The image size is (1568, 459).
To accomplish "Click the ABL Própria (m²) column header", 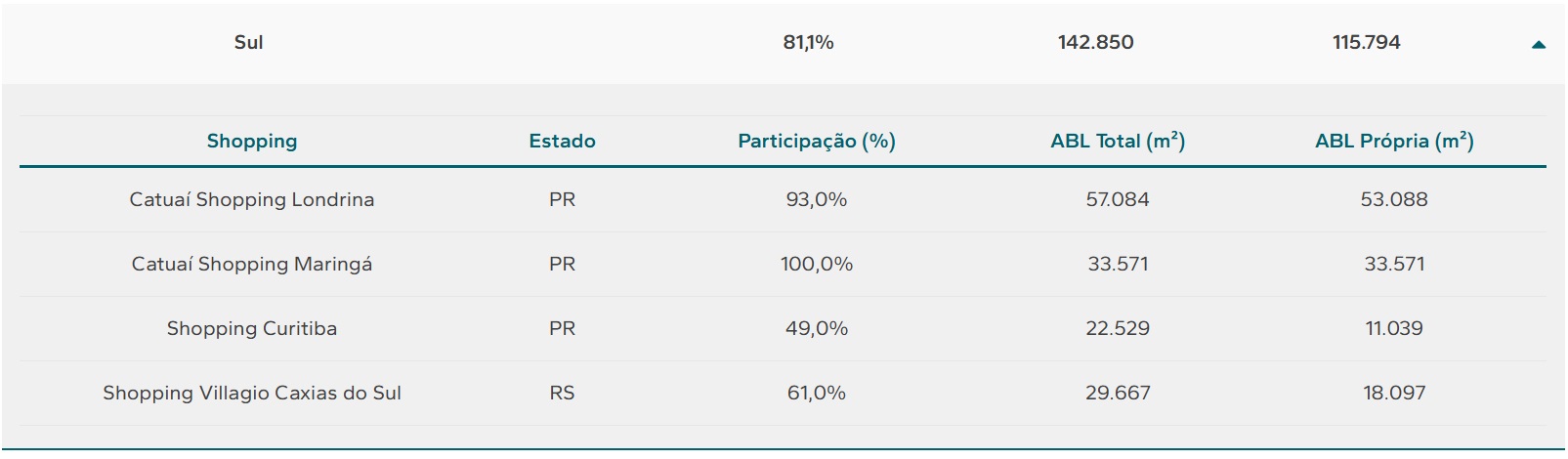I will [1394, 141].
